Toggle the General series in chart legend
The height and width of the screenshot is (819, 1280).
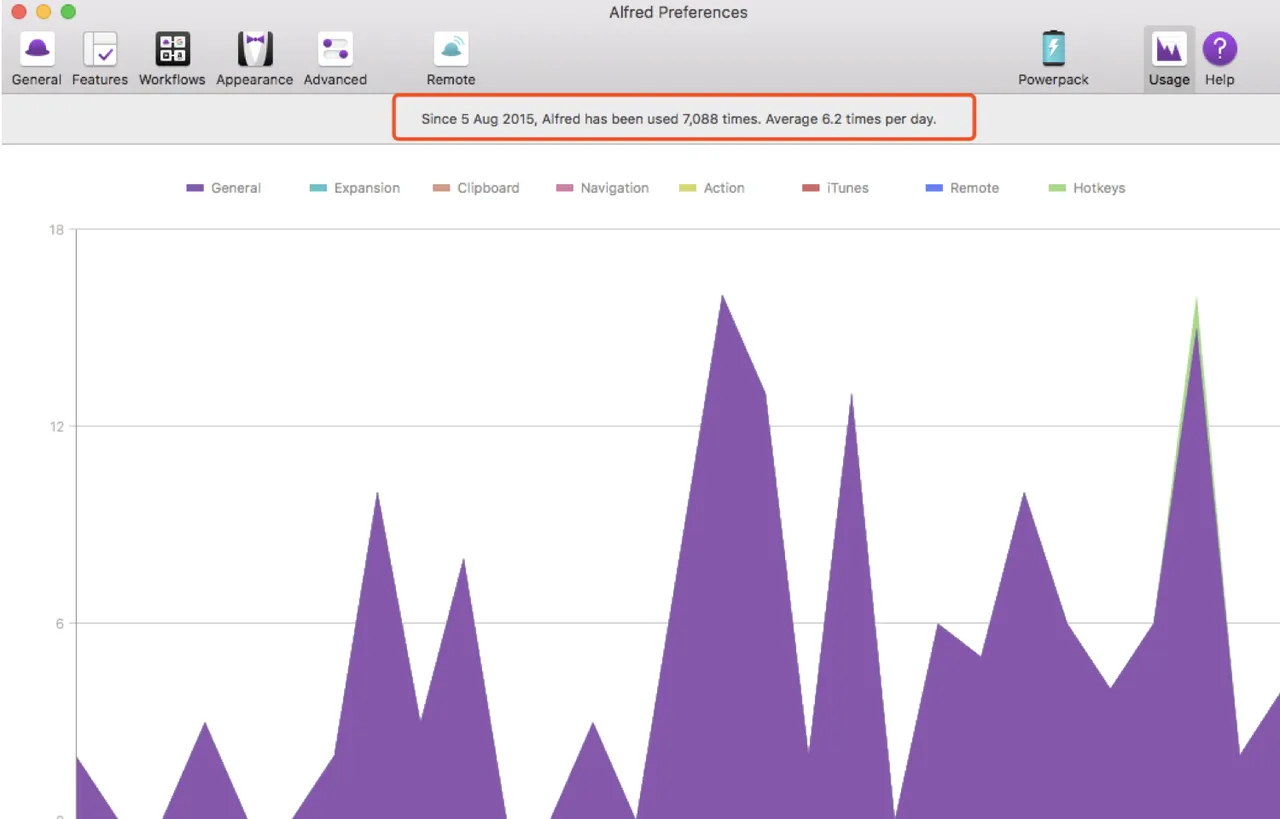(224, 188)
